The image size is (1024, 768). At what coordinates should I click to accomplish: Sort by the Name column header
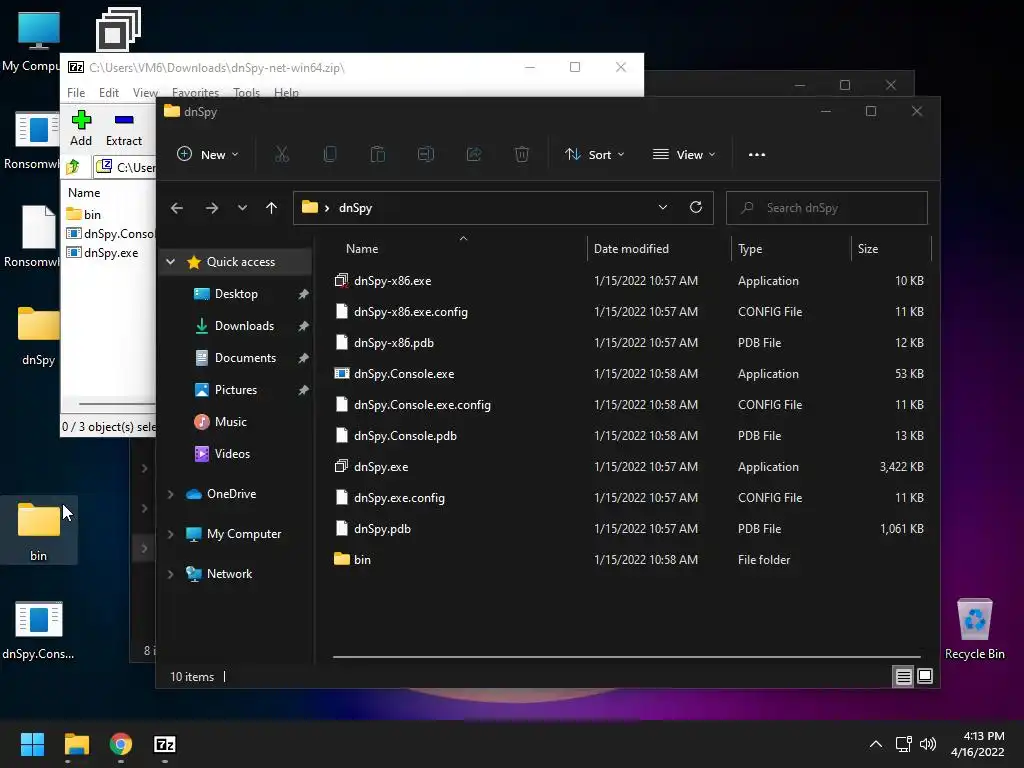(460, 249)
